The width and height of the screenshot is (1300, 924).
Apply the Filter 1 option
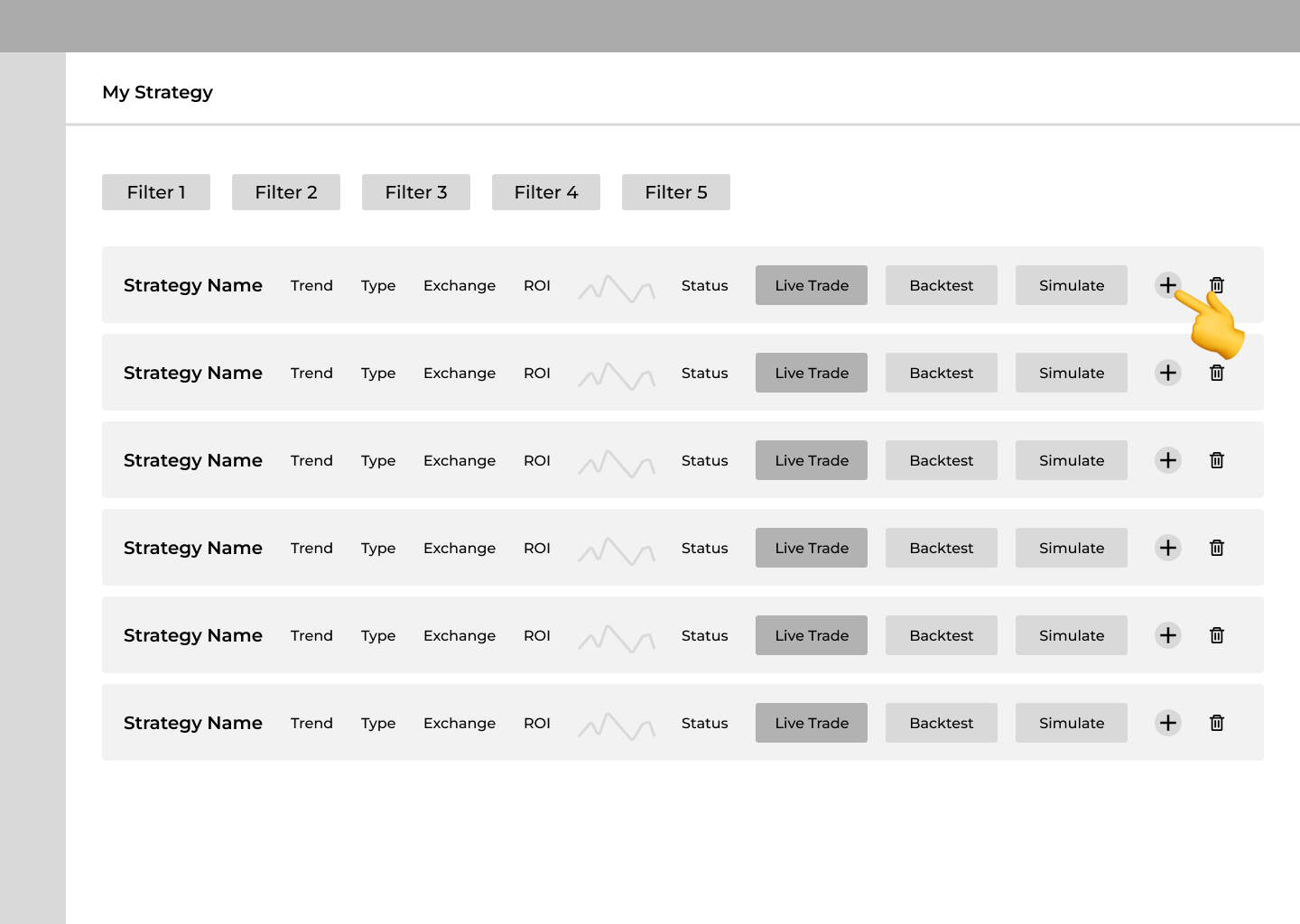tap(156, 192)
